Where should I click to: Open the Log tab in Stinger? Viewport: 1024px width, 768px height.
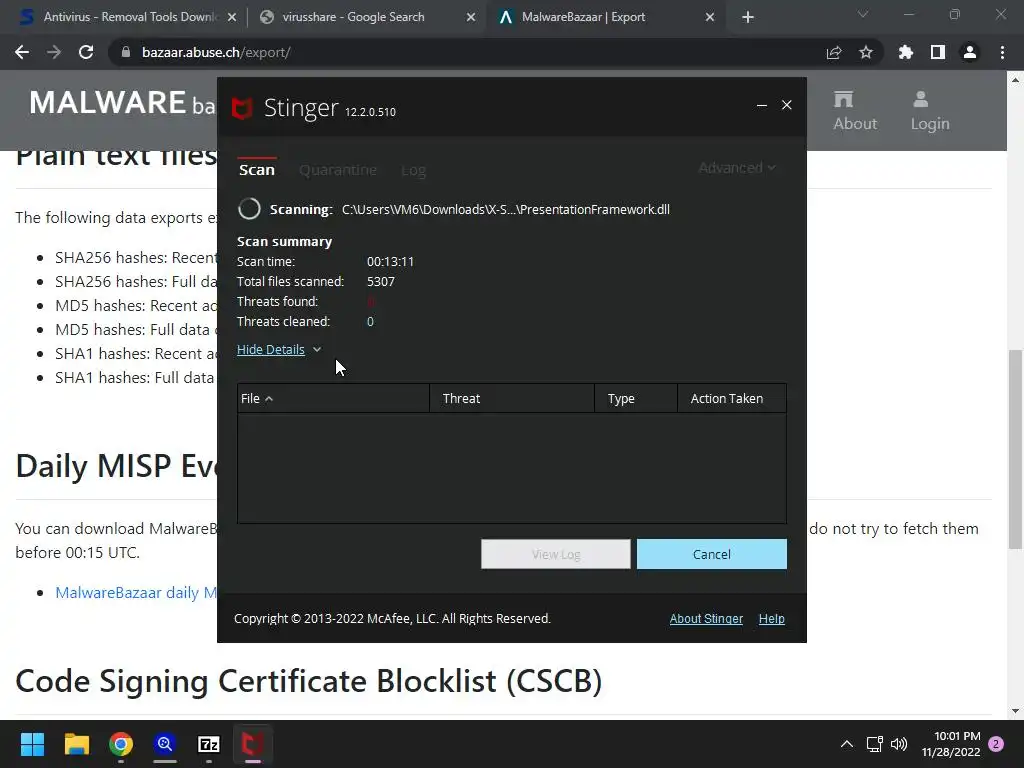click(x=413, y=170)
